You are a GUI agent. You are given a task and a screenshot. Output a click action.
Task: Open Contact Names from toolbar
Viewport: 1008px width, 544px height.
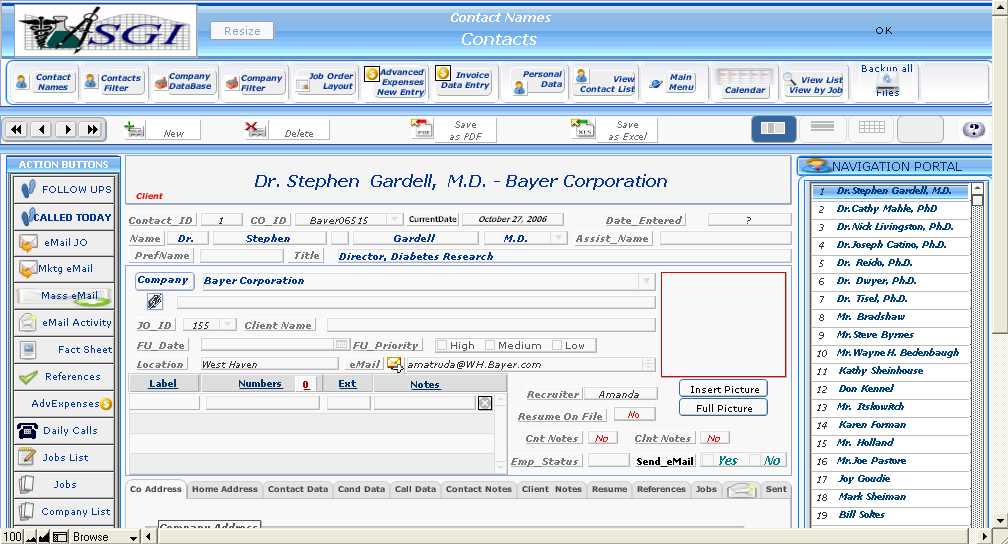pyautogui.click(x=44, y=82)
